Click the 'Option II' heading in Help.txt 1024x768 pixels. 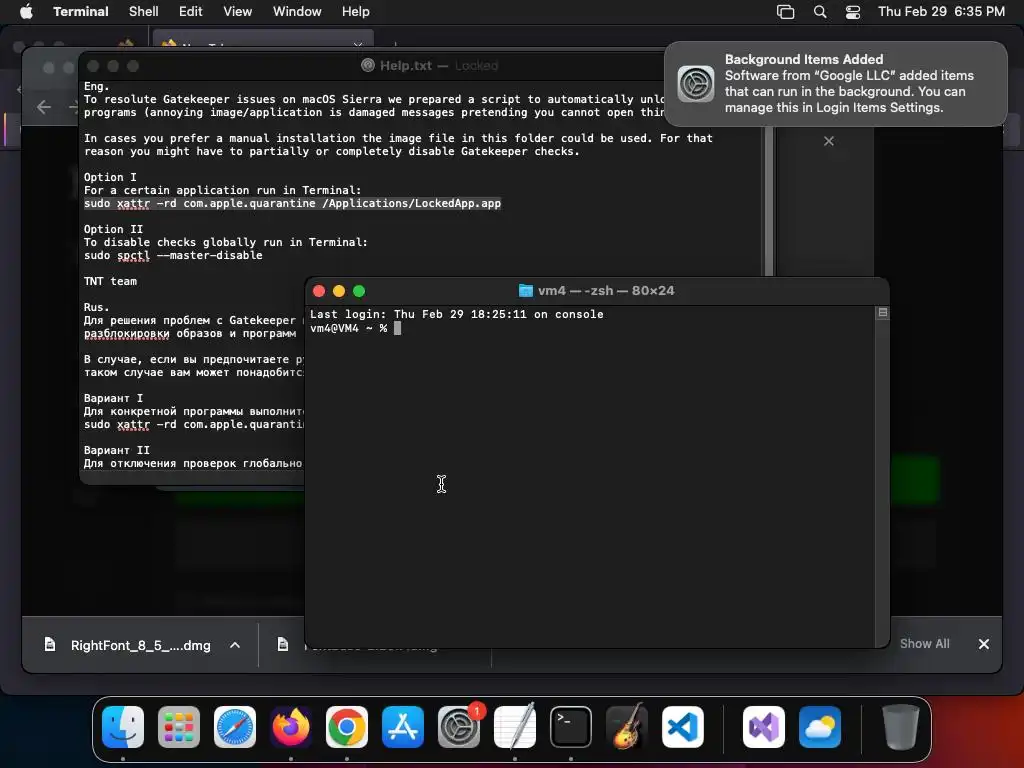(x=113, y=229)
